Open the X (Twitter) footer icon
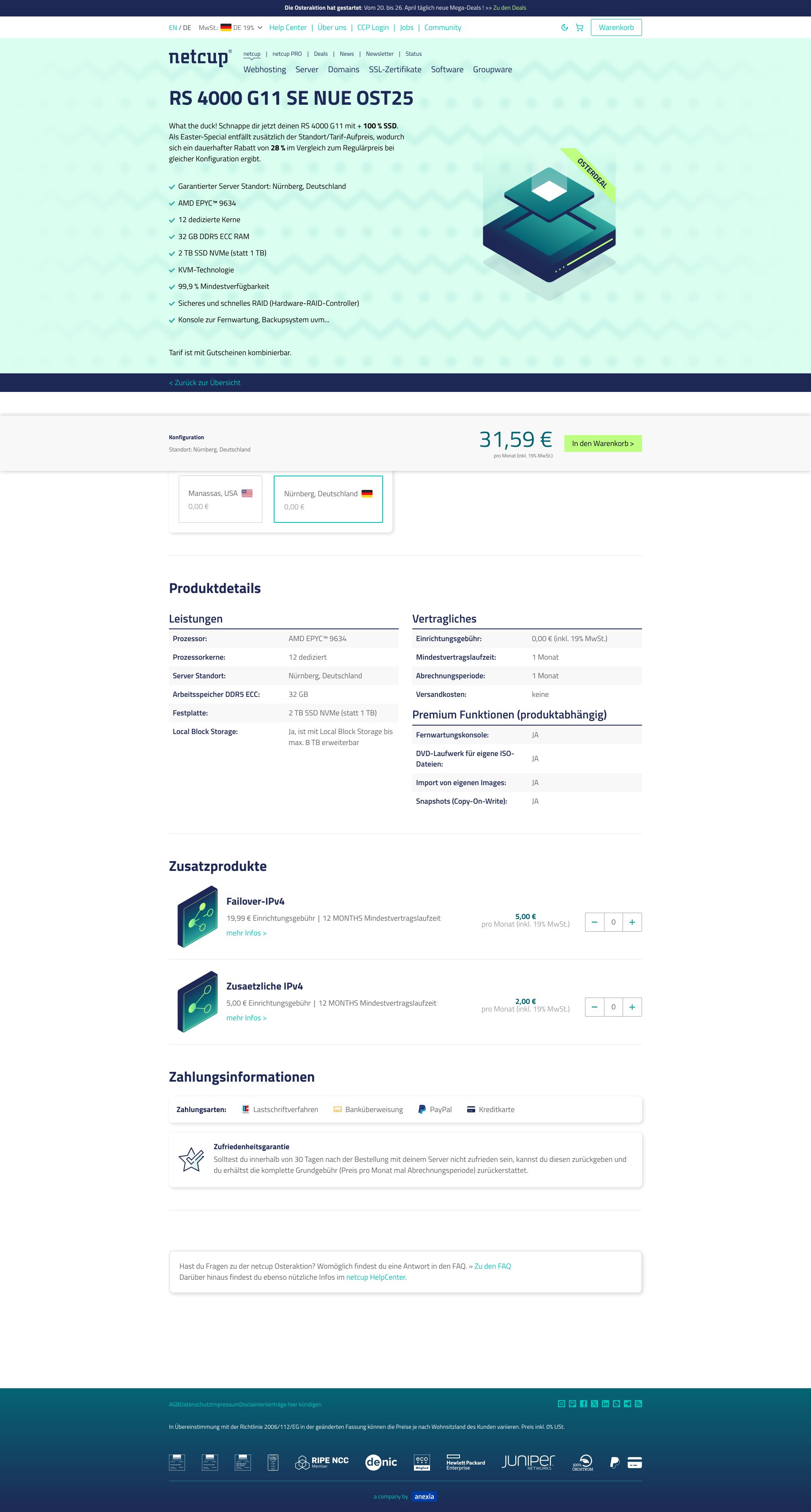The width and height of the screenshot is (811, 1512). (x=594, y=1403)
